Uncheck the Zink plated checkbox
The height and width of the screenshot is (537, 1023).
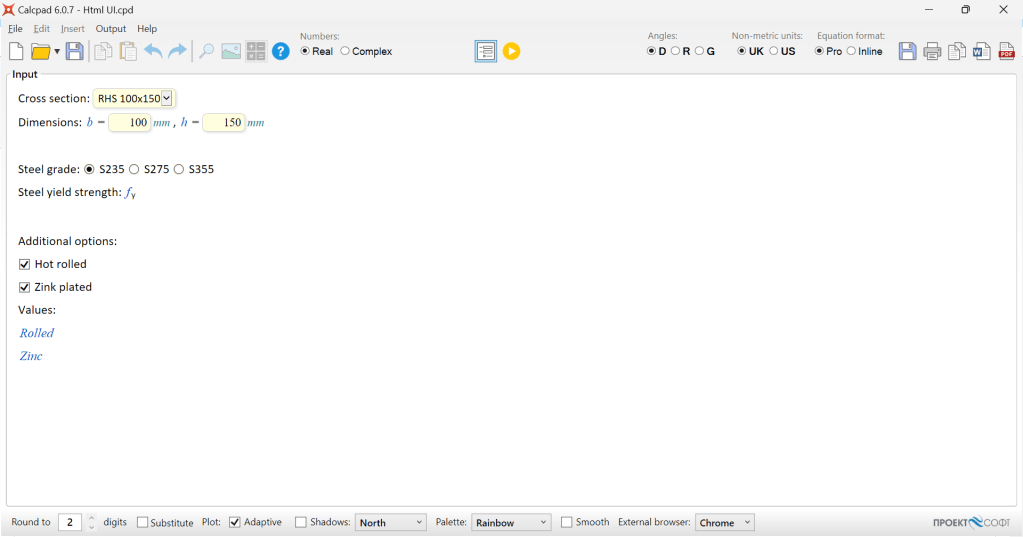[x=25, y=288]
